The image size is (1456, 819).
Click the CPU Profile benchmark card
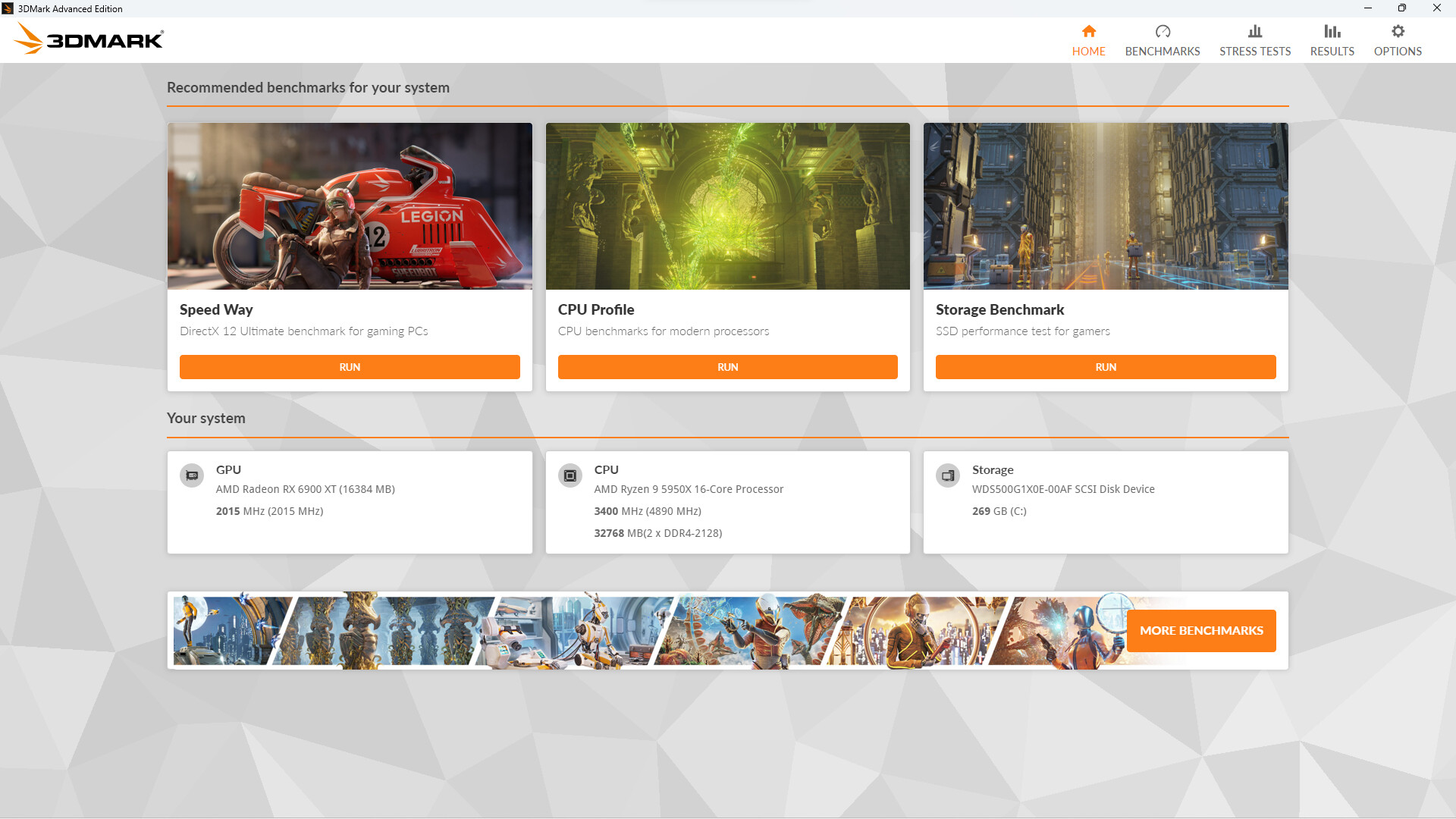[728, 257]
